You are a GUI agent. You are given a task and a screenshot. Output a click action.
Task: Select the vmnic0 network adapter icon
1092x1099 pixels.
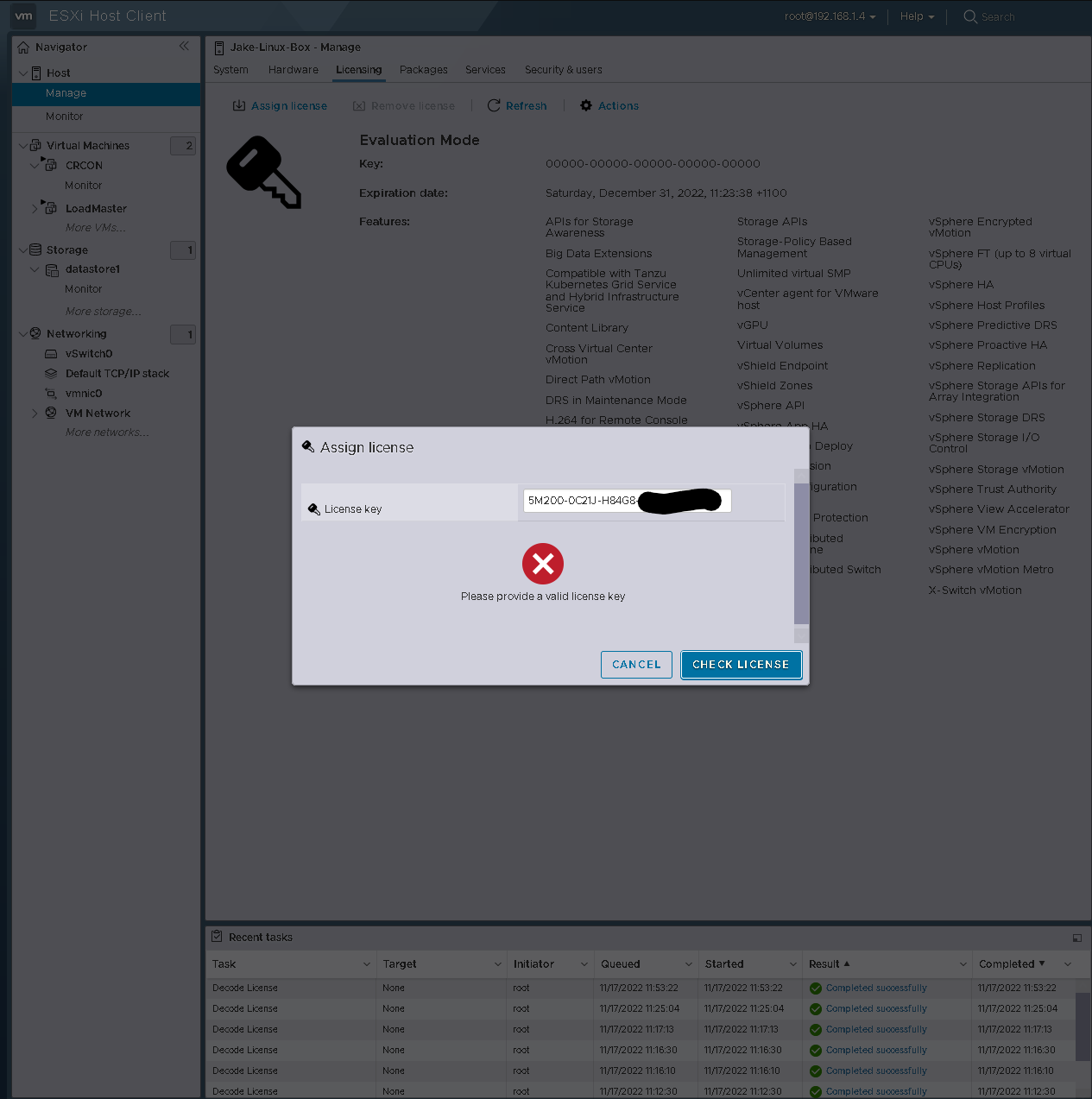[50, 393]
